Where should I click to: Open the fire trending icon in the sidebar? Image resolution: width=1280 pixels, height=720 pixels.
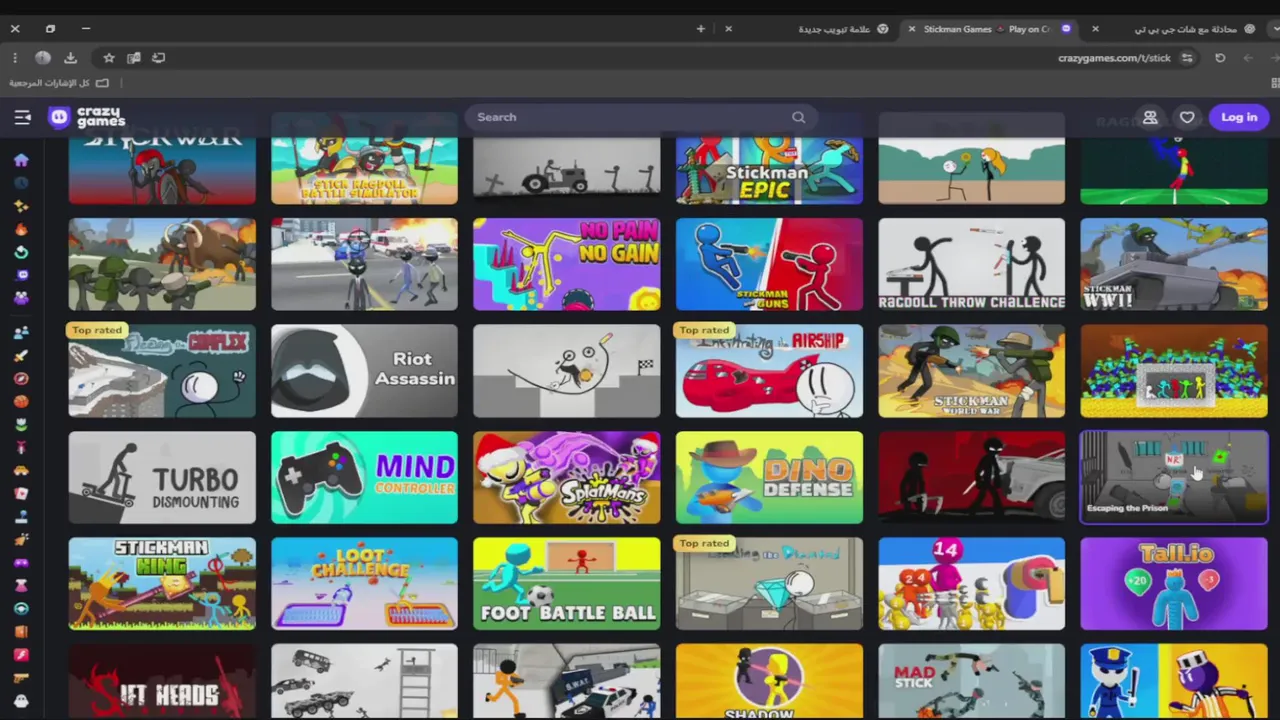(x=21, y=229)
